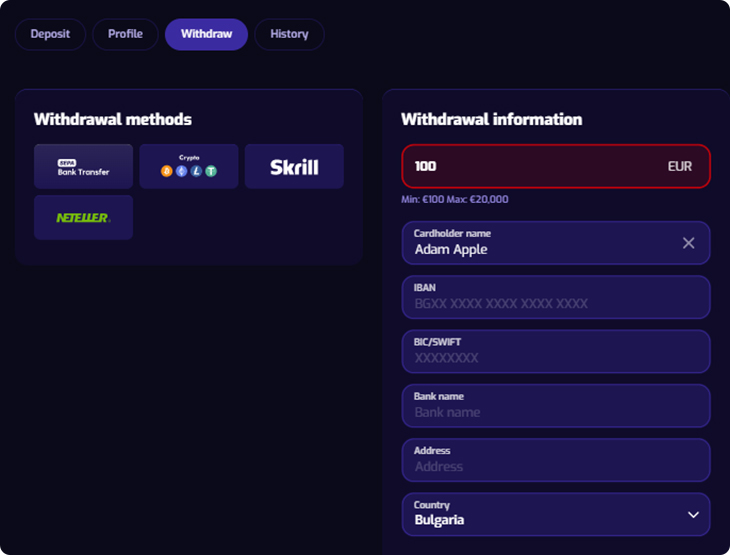
Task: Click the Withdrawal methods heading
Action: click(x=113, y=119)
